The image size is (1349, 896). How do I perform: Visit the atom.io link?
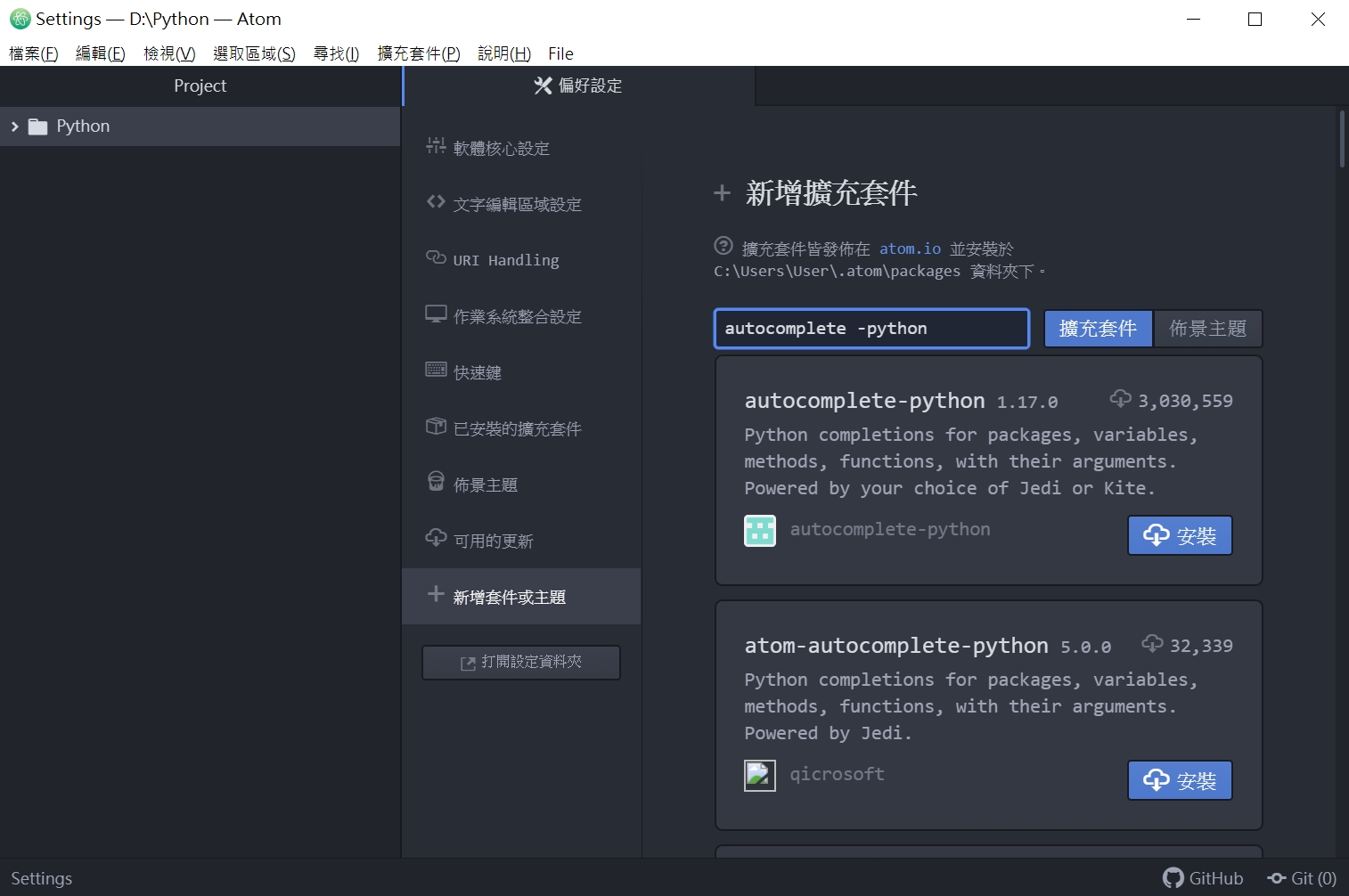click(909, 248)
